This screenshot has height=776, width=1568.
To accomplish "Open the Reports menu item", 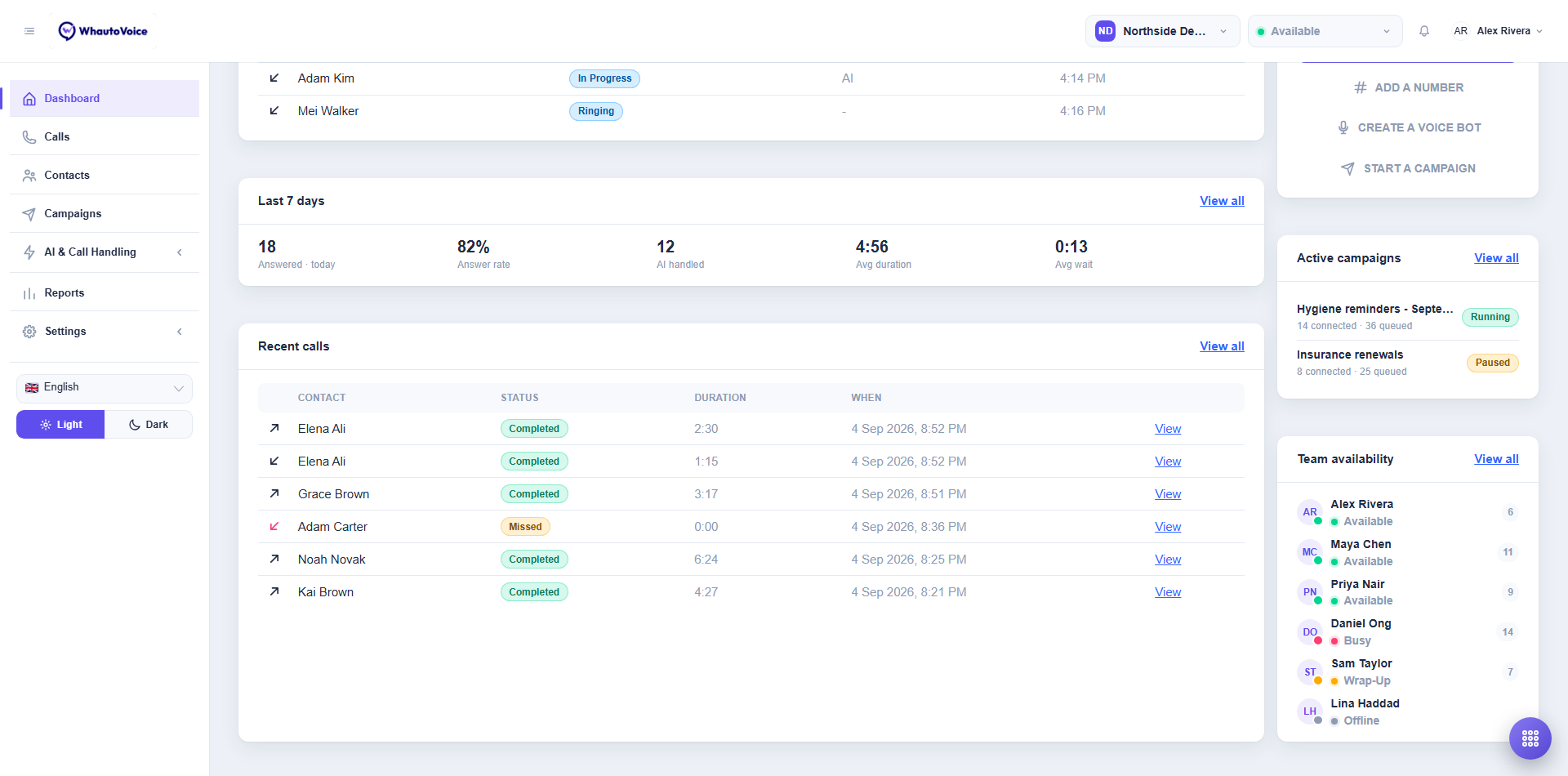I will pos(105,293).
